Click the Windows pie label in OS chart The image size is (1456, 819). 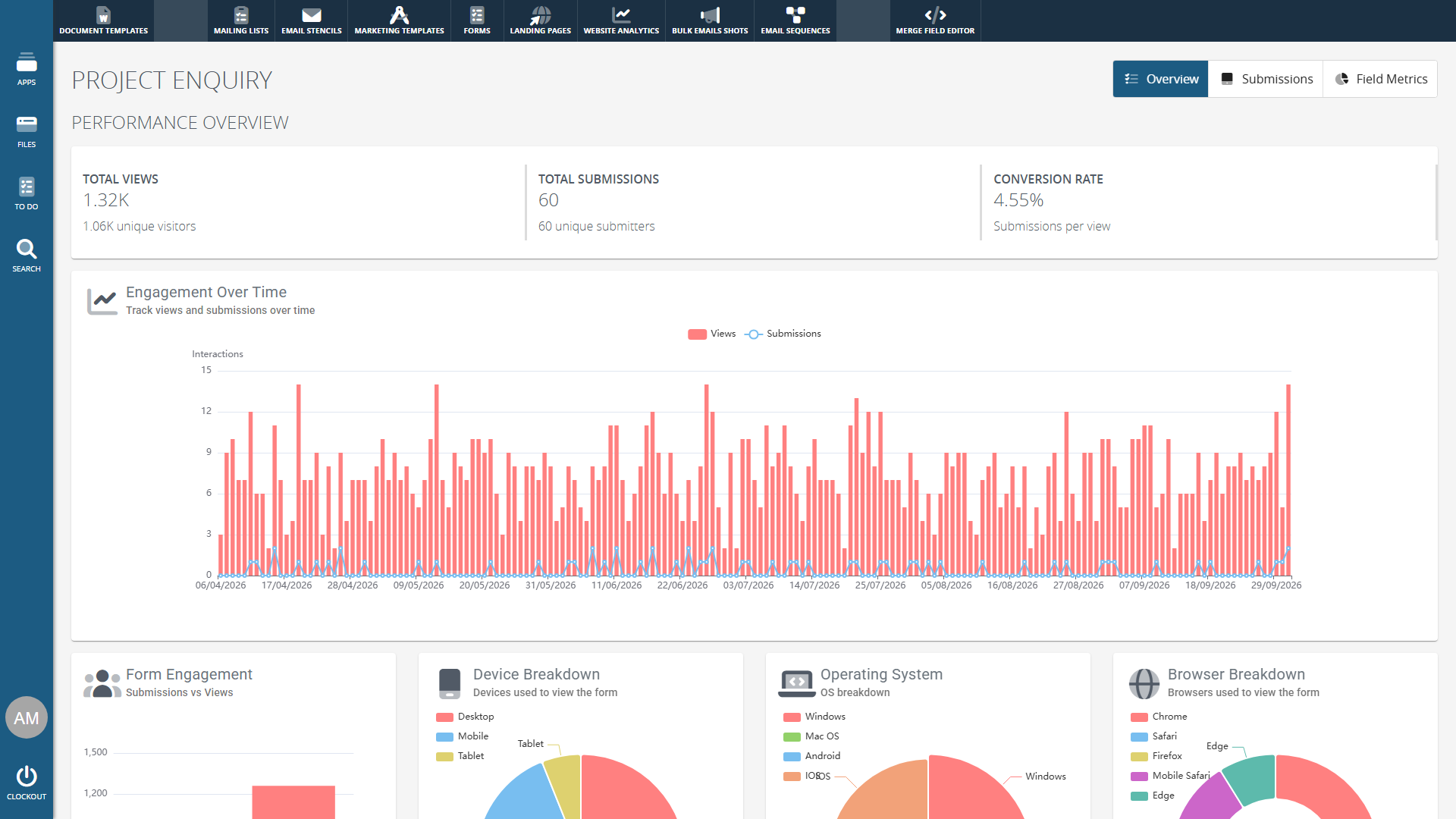tap(1046, 777)
